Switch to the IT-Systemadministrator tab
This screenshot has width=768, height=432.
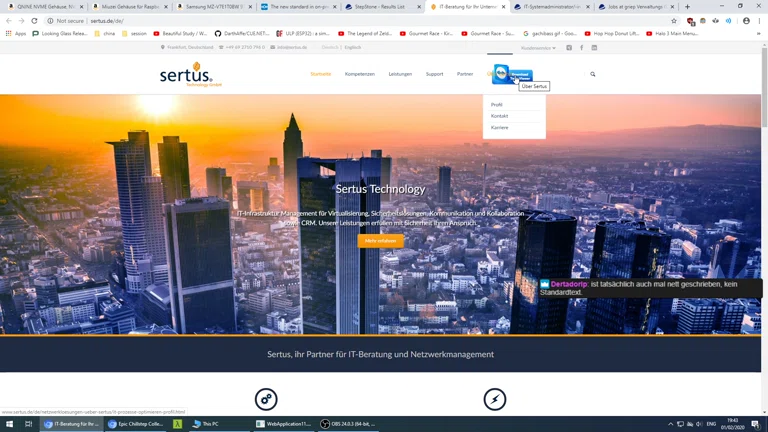click(x=552, y=7)
